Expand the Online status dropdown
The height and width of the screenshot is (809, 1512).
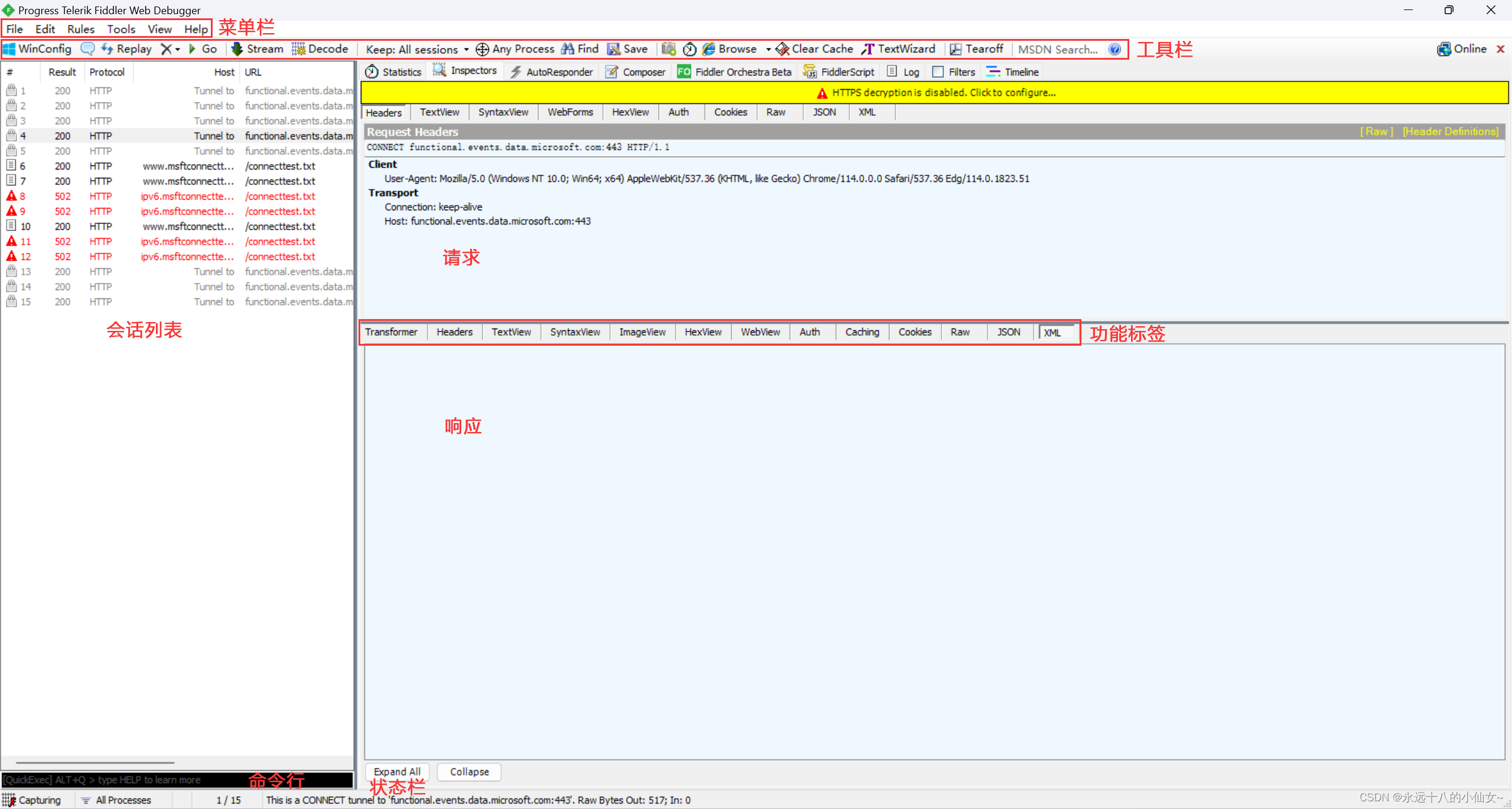pos(1463,49)
